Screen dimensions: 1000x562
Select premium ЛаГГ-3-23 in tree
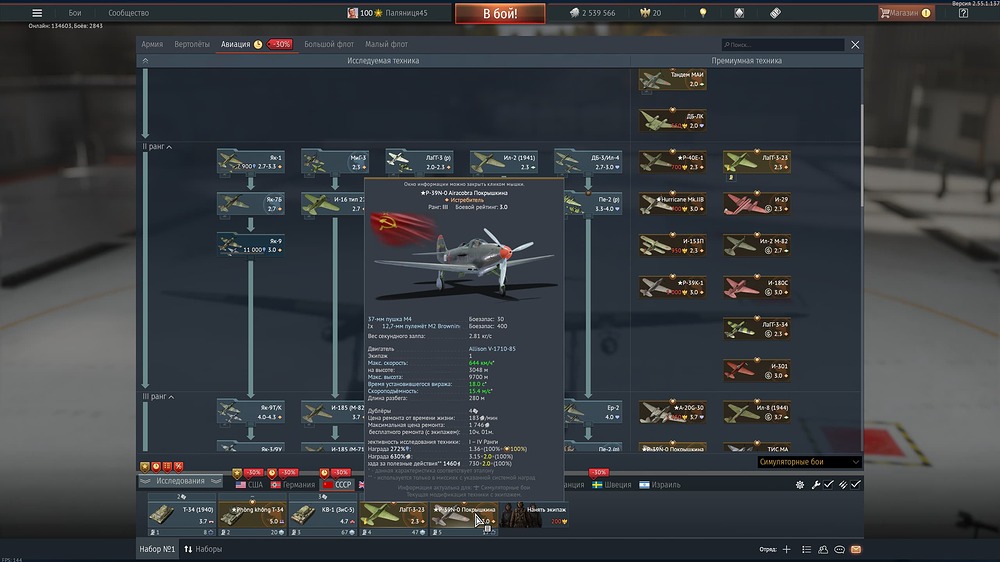tap(757, 161)
